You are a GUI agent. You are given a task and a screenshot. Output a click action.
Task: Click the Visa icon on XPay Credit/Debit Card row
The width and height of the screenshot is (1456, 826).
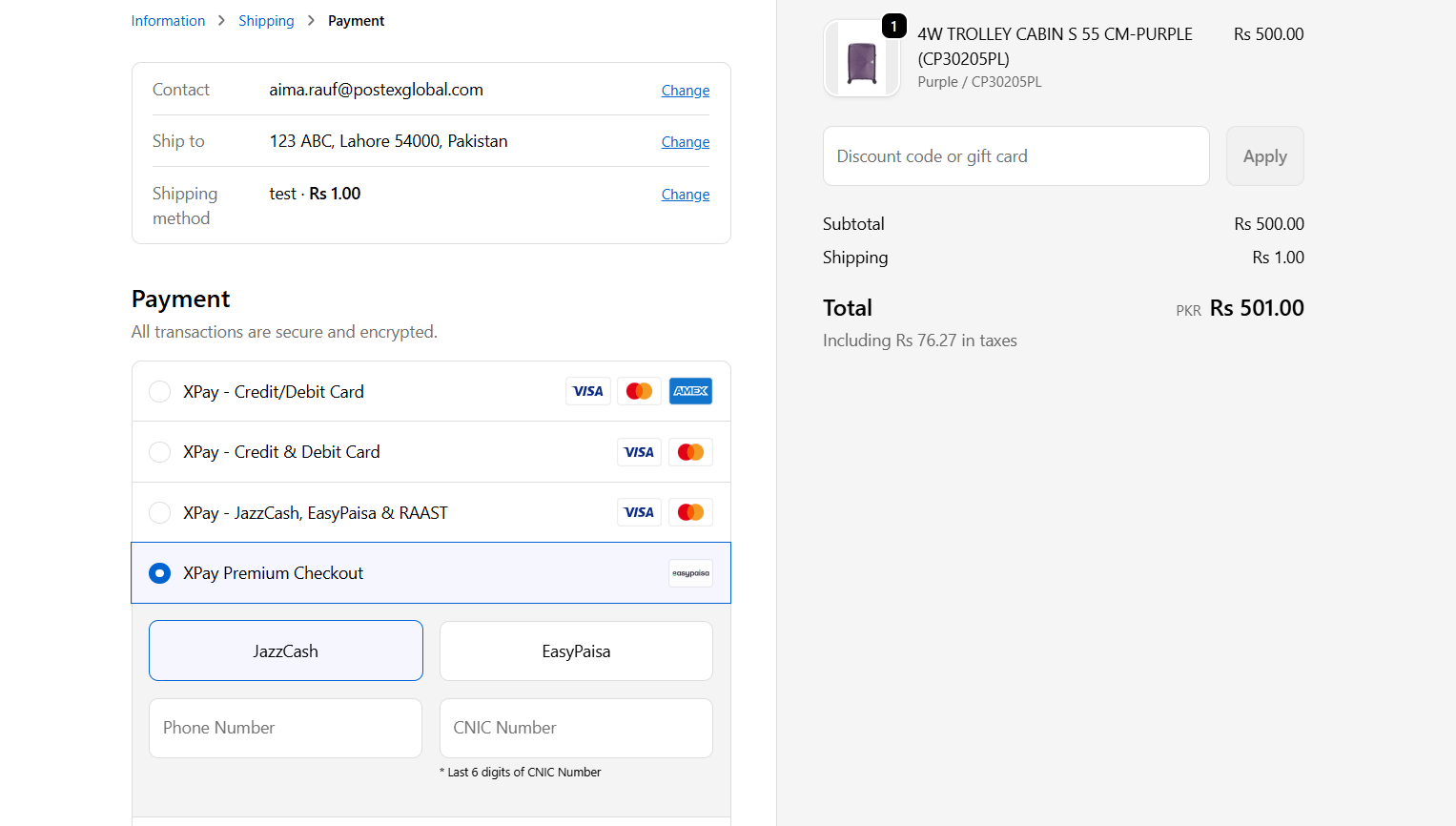587,391
